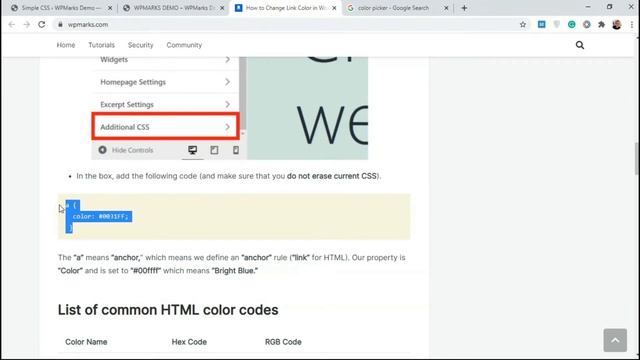Viewport: 640px width, 360px height.
Task: Switch to the color picker Google Search tab
Action: 398,8
